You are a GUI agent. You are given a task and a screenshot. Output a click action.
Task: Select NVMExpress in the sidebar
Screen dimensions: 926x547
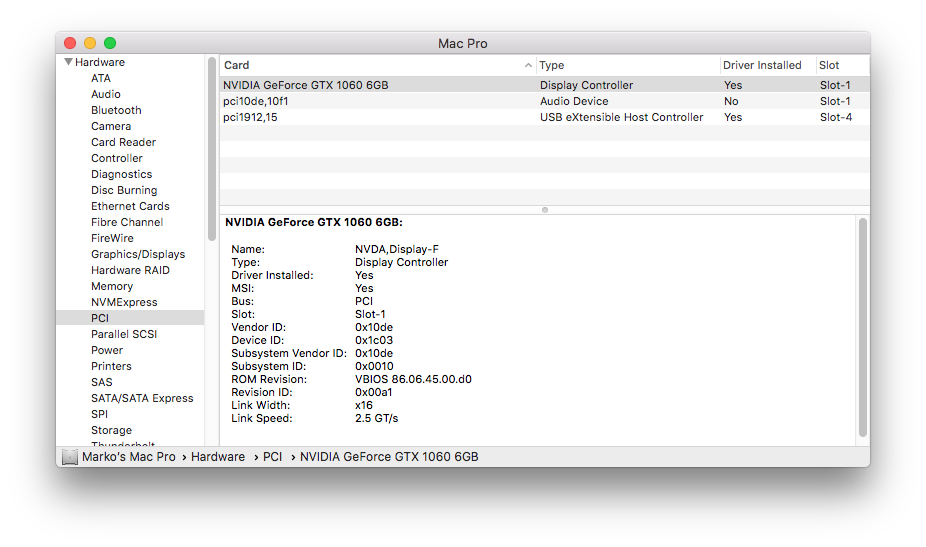(x=124, y=302)
